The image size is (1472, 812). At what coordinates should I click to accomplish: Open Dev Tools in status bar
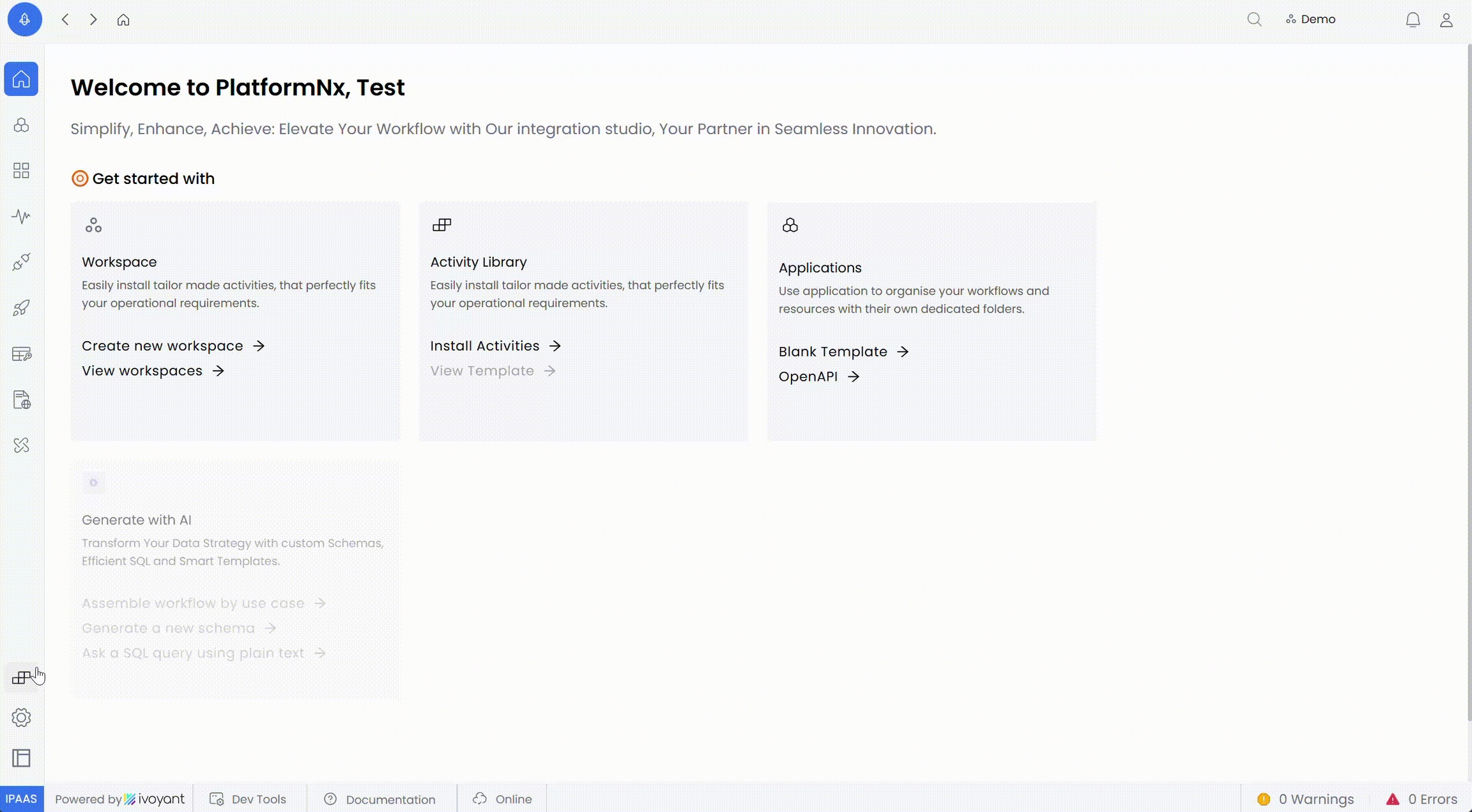(x=249, y=799)
